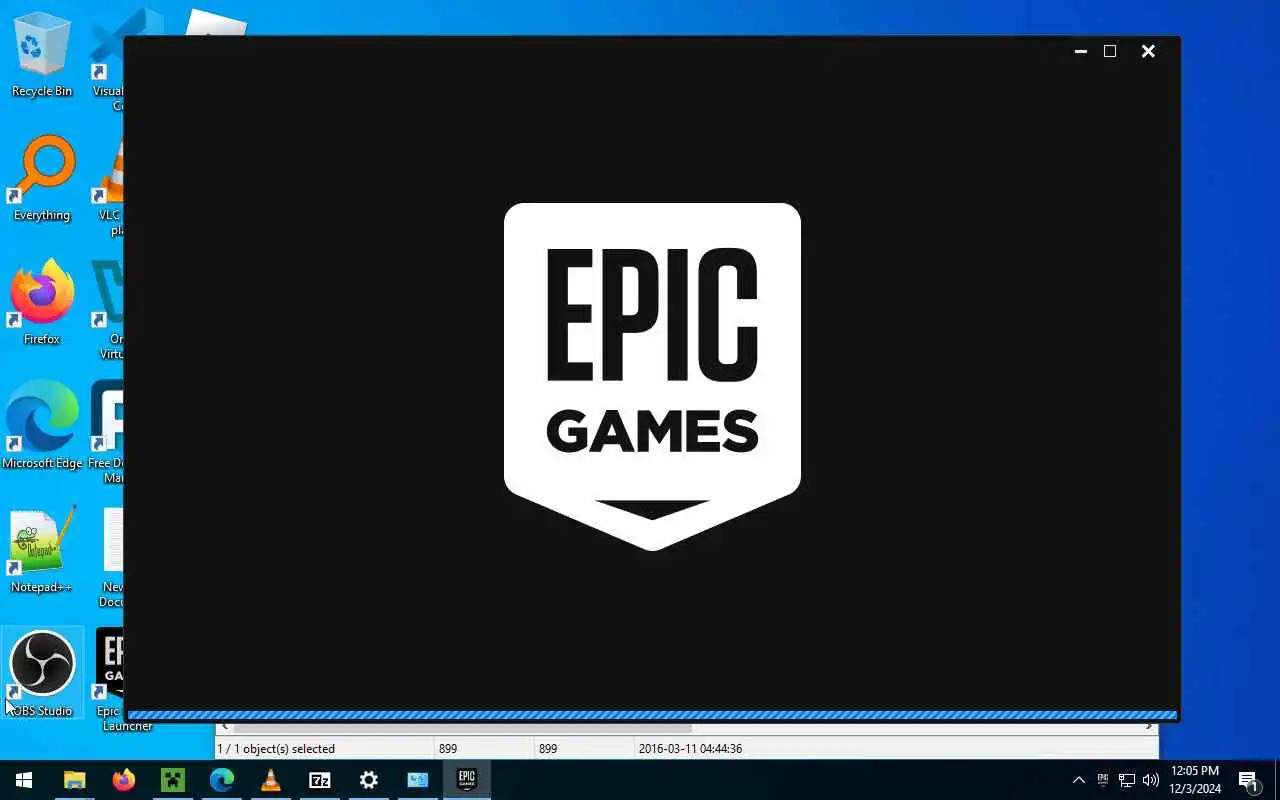Launch Microsoft Edge from the taskbar

tap(221, 780)
